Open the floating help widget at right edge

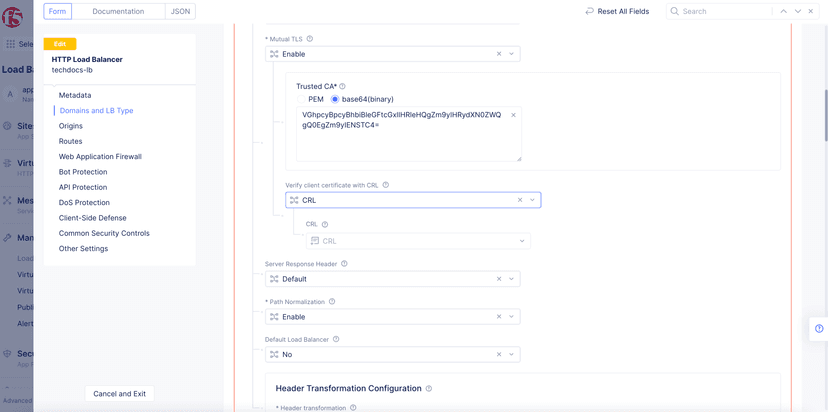pyautogui.click(x=819, y=329)
